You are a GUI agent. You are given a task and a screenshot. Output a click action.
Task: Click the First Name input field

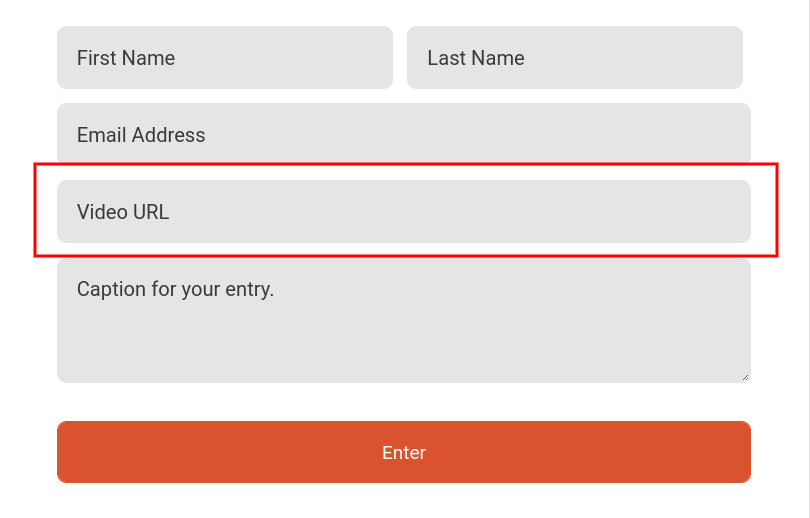224,58
